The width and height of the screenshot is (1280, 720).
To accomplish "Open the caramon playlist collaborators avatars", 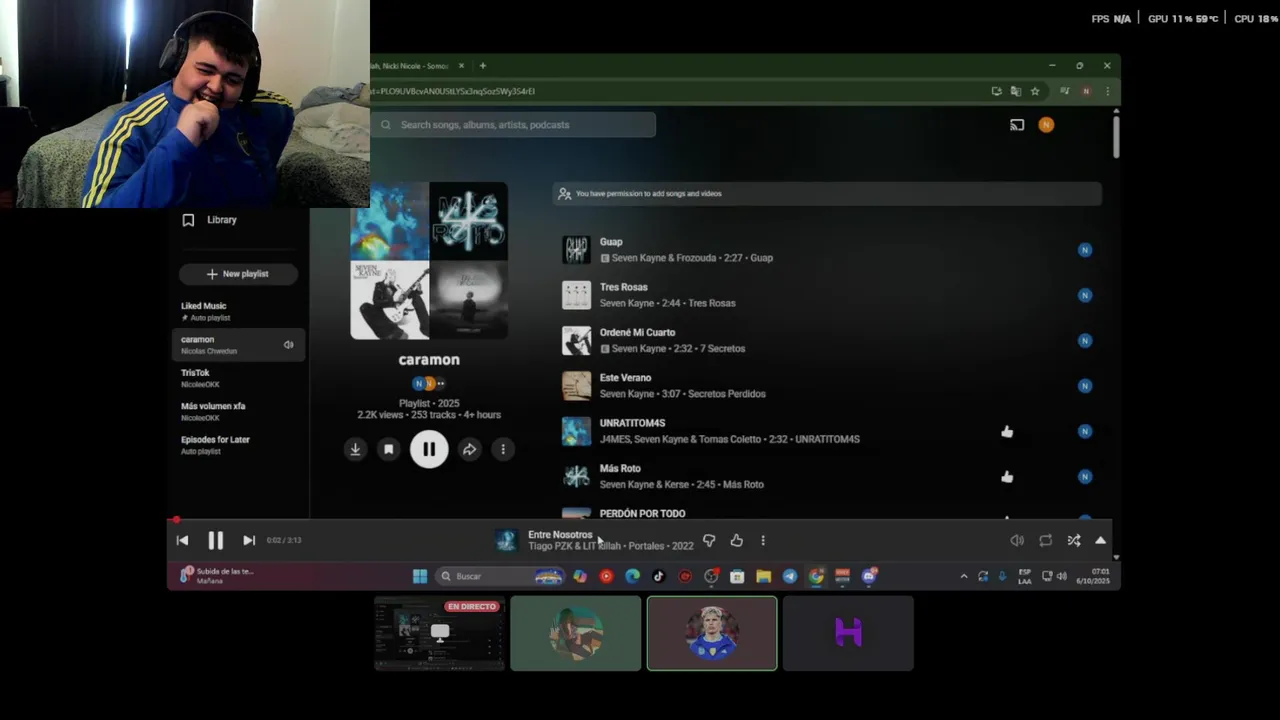I will click(429, 383).
